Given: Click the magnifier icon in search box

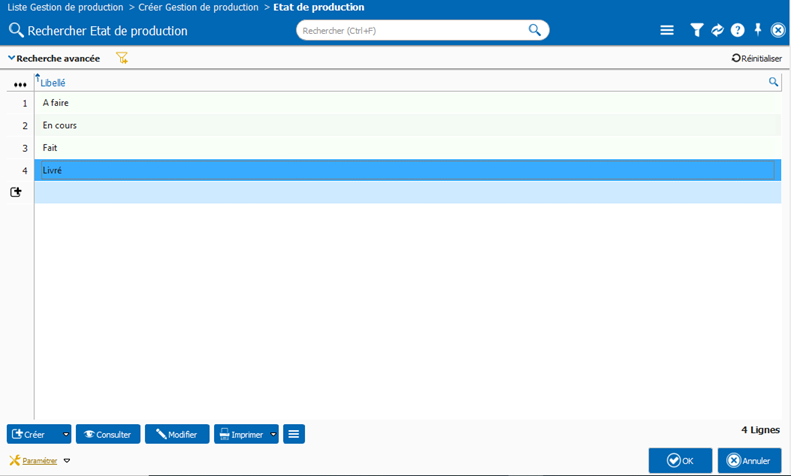Looking at the screenshot, I should tap(535, 30).
